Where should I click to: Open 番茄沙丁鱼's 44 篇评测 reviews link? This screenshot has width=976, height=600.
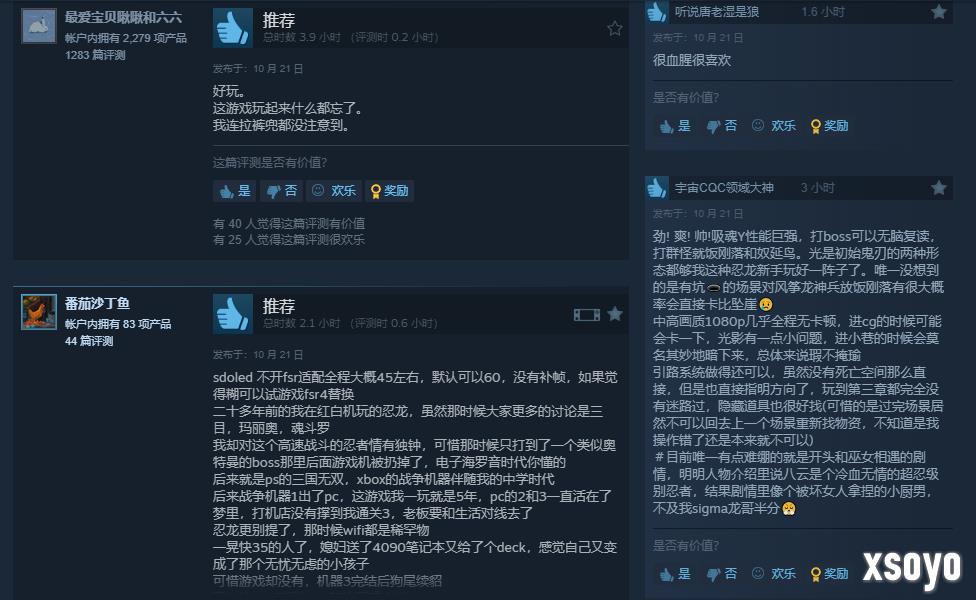click(x=89, y=341)
